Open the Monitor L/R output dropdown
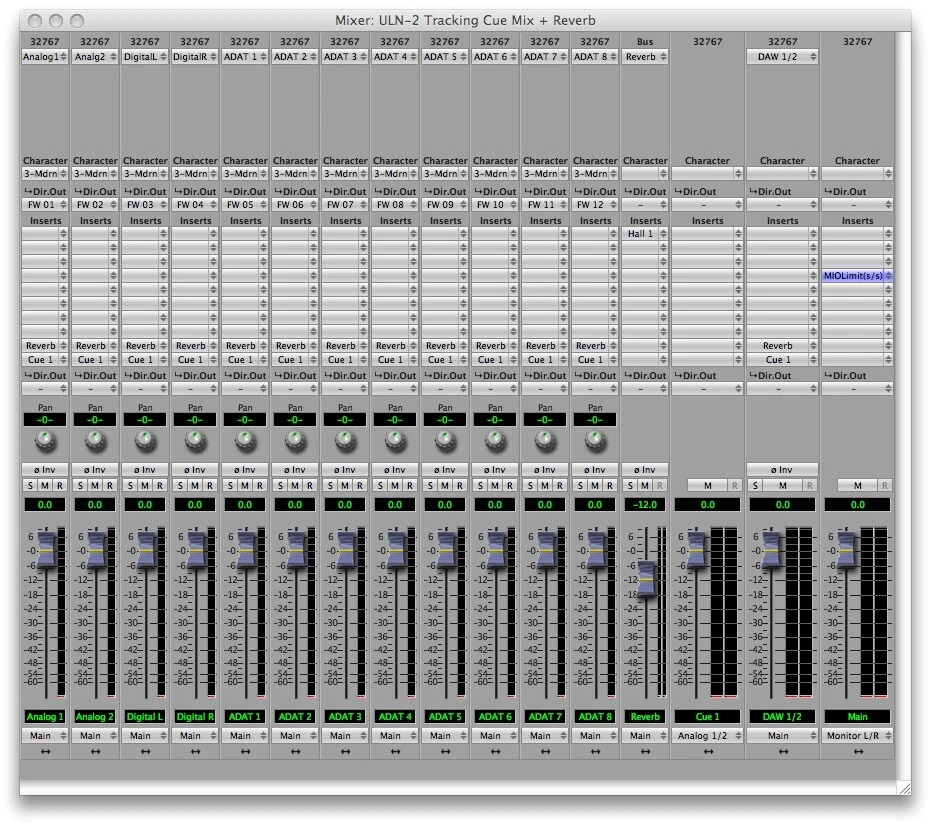Viewport: 931px width, 825px height. (x=857, y=736)
